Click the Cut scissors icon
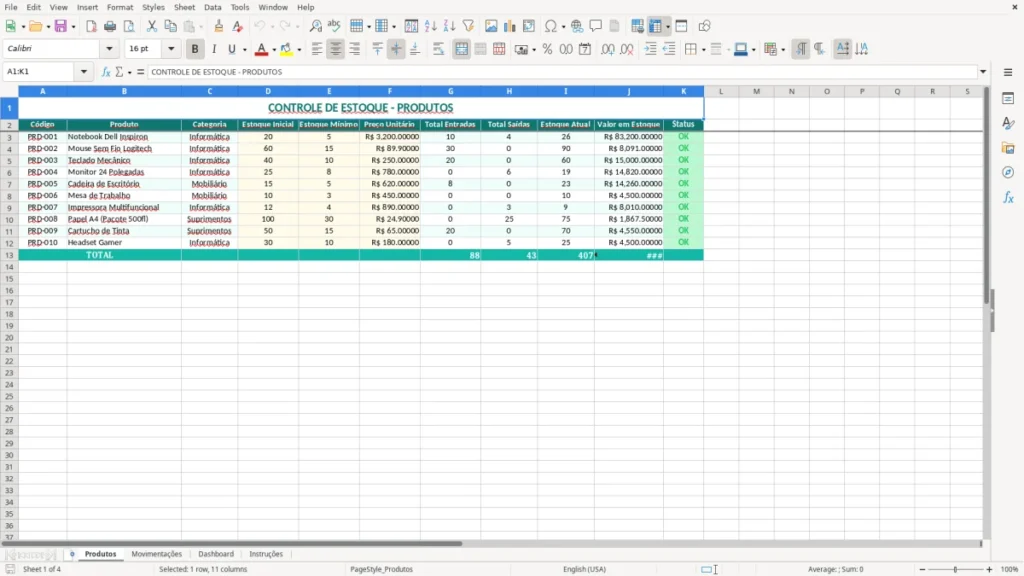 click(x=152, y=26)
